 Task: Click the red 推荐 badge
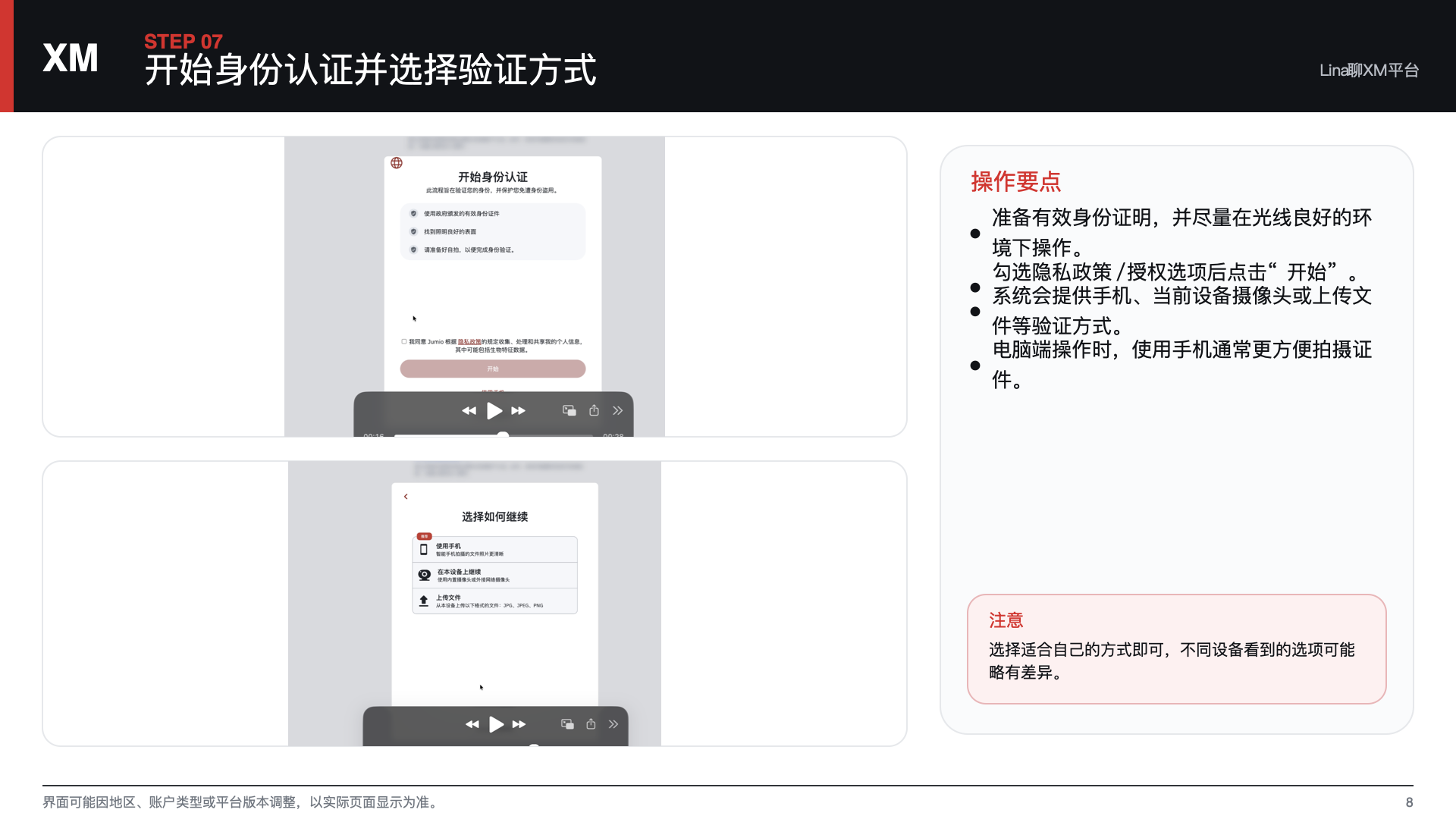[x=425, y=536]
